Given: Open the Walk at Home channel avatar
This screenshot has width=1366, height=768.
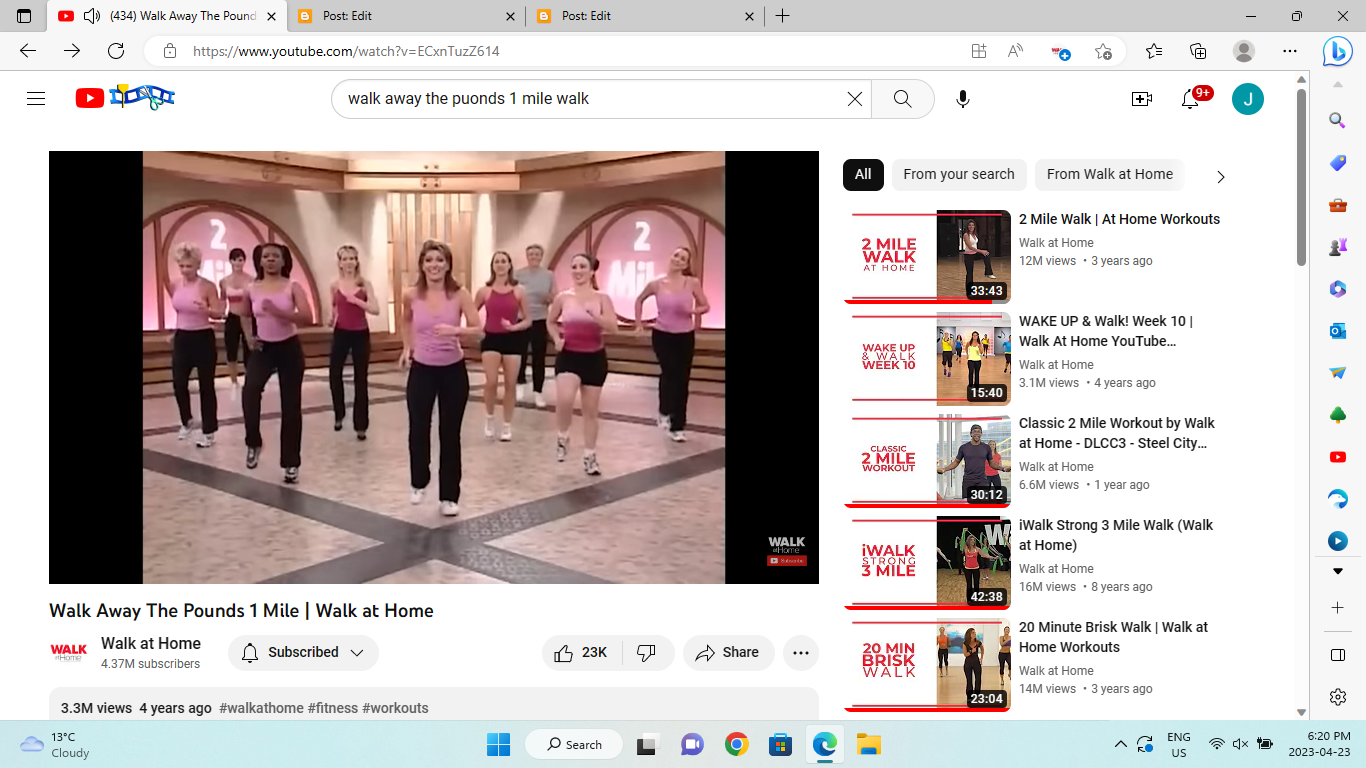Looking at the screenshot, I should click(x=69, y=652).
